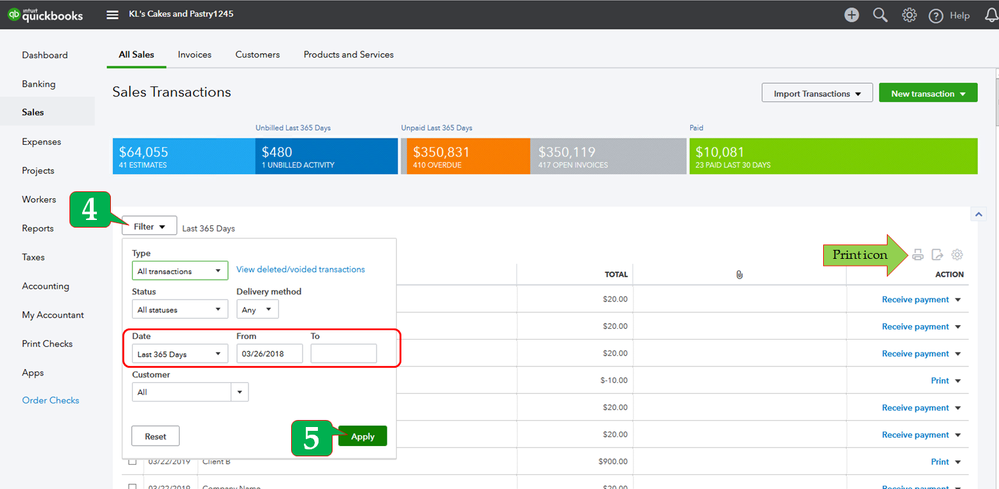Open table settings gear icon
The width and height of the screenshot is (999, 489).
point(957,255)
